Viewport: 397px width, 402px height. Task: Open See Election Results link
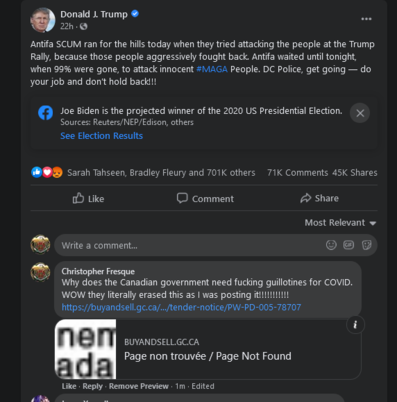[101, 136]
